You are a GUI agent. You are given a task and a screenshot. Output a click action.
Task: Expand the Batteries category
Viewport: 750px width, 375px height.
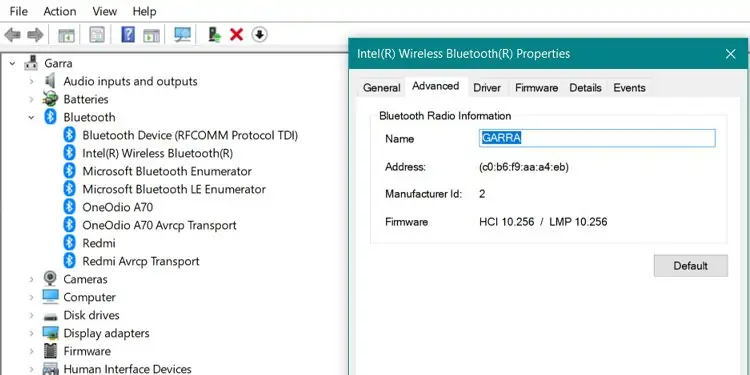tap(32, 99)
